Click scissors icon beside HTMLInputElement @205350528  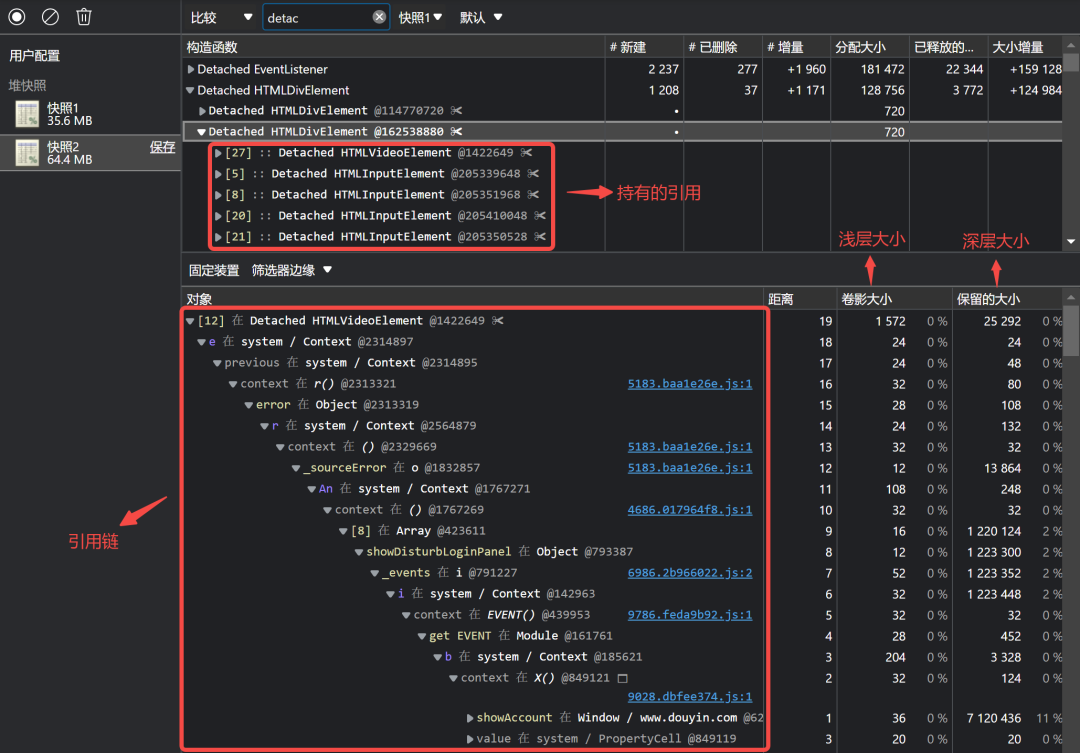tap(540, 237)
